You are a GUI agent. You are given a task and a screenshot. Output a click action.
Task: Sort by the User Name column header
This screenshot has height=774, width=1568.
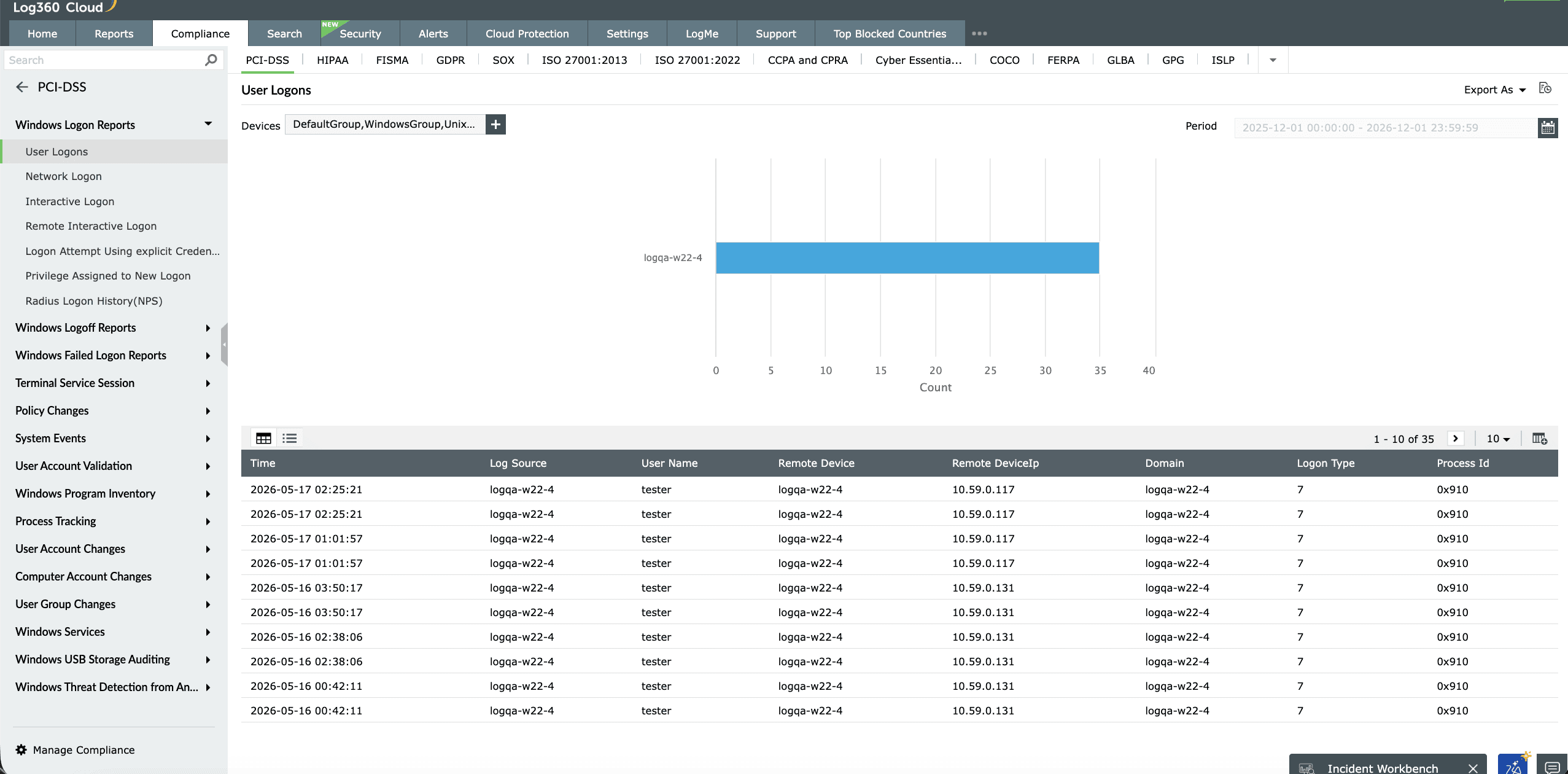669,463
